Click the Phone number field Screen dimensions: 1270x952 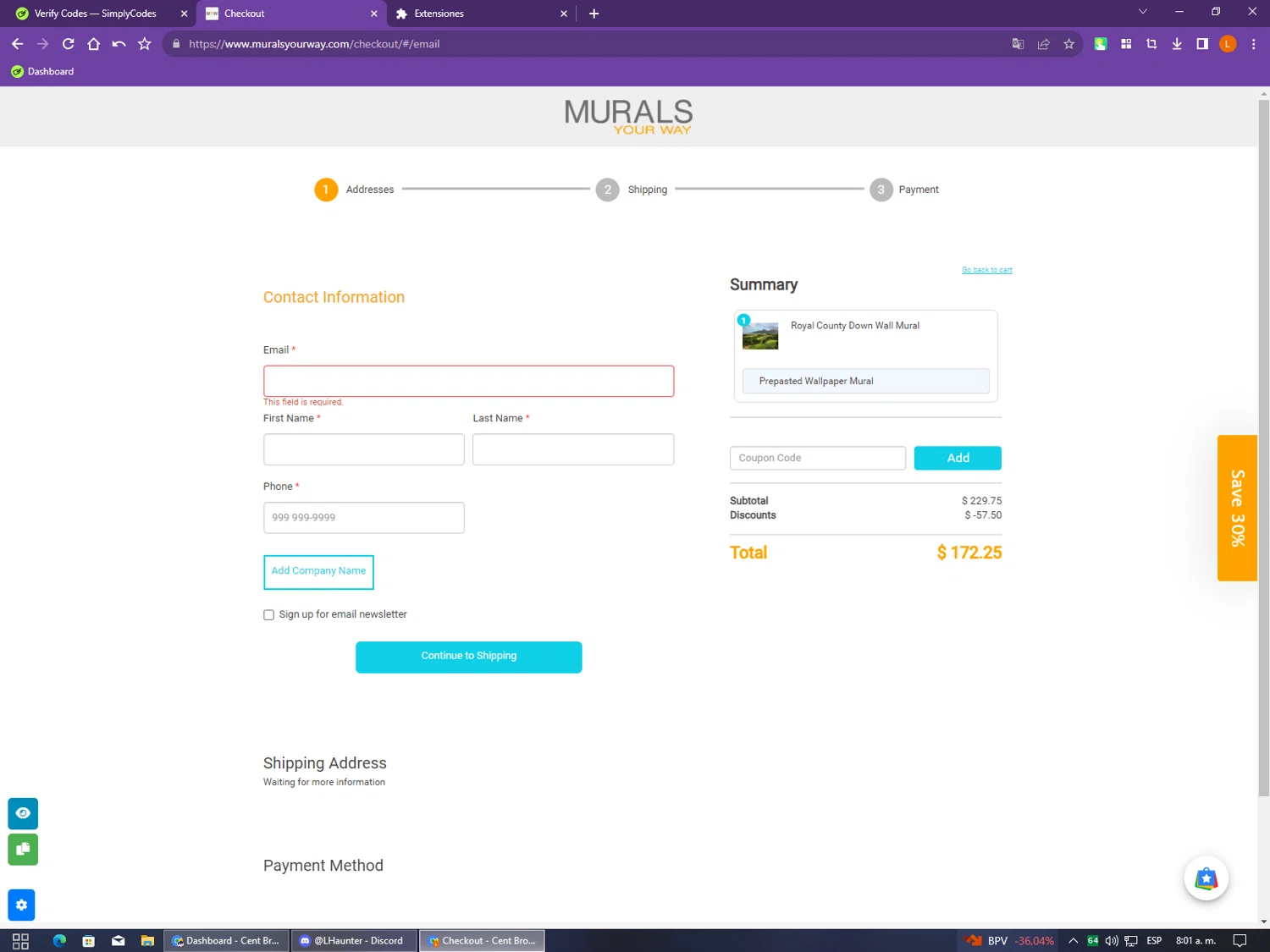[363, 518]
